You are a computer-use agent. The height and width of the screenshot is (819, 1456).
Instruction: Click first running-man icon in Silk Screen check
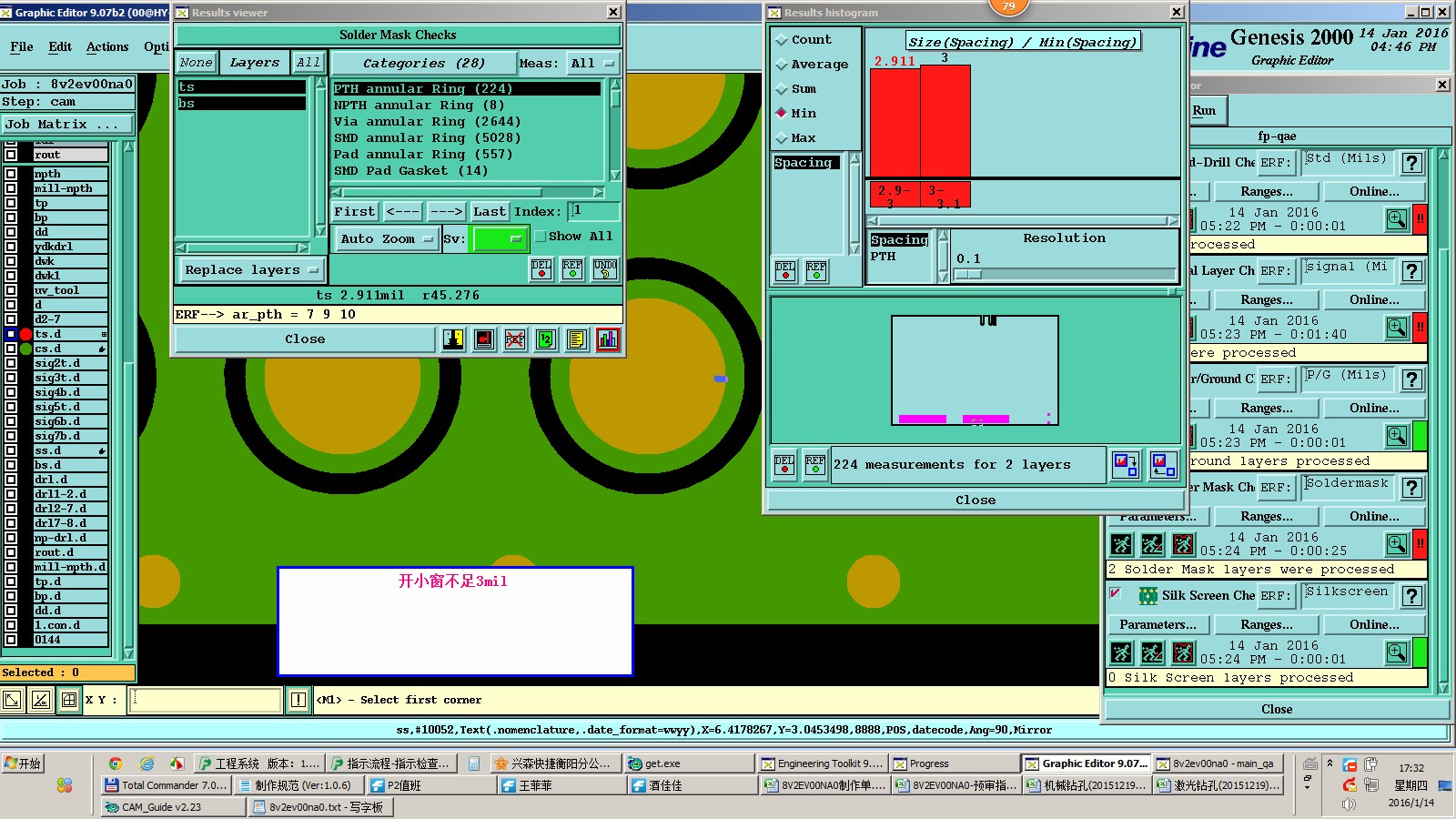click(1122, 652)
